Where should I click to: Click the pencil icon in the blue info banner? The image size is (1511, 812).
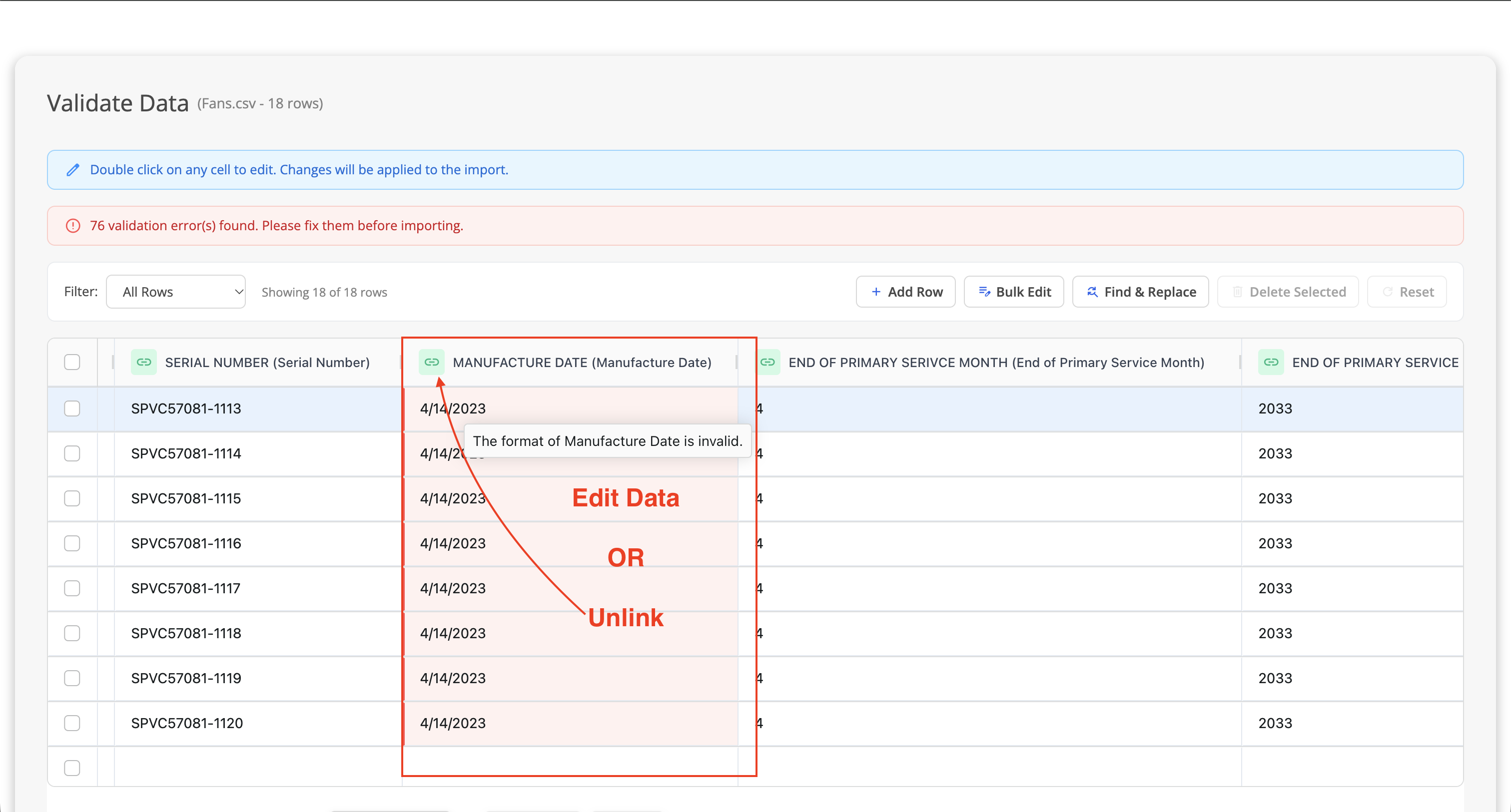(73, 170)
